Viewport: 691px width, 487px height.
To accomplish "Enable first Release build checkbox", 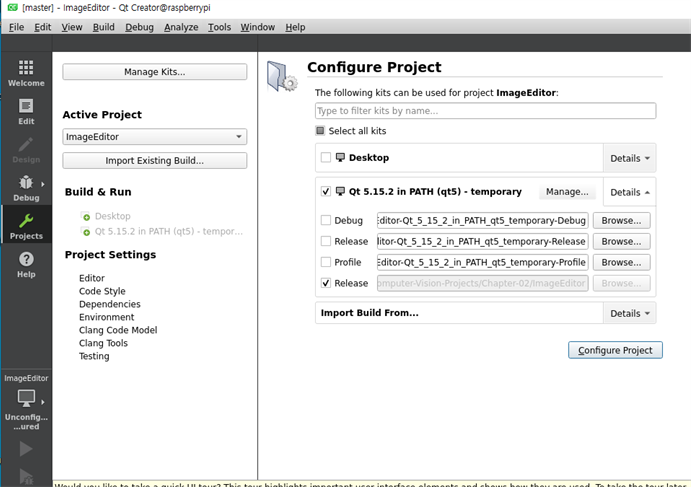I will point(326,241).
